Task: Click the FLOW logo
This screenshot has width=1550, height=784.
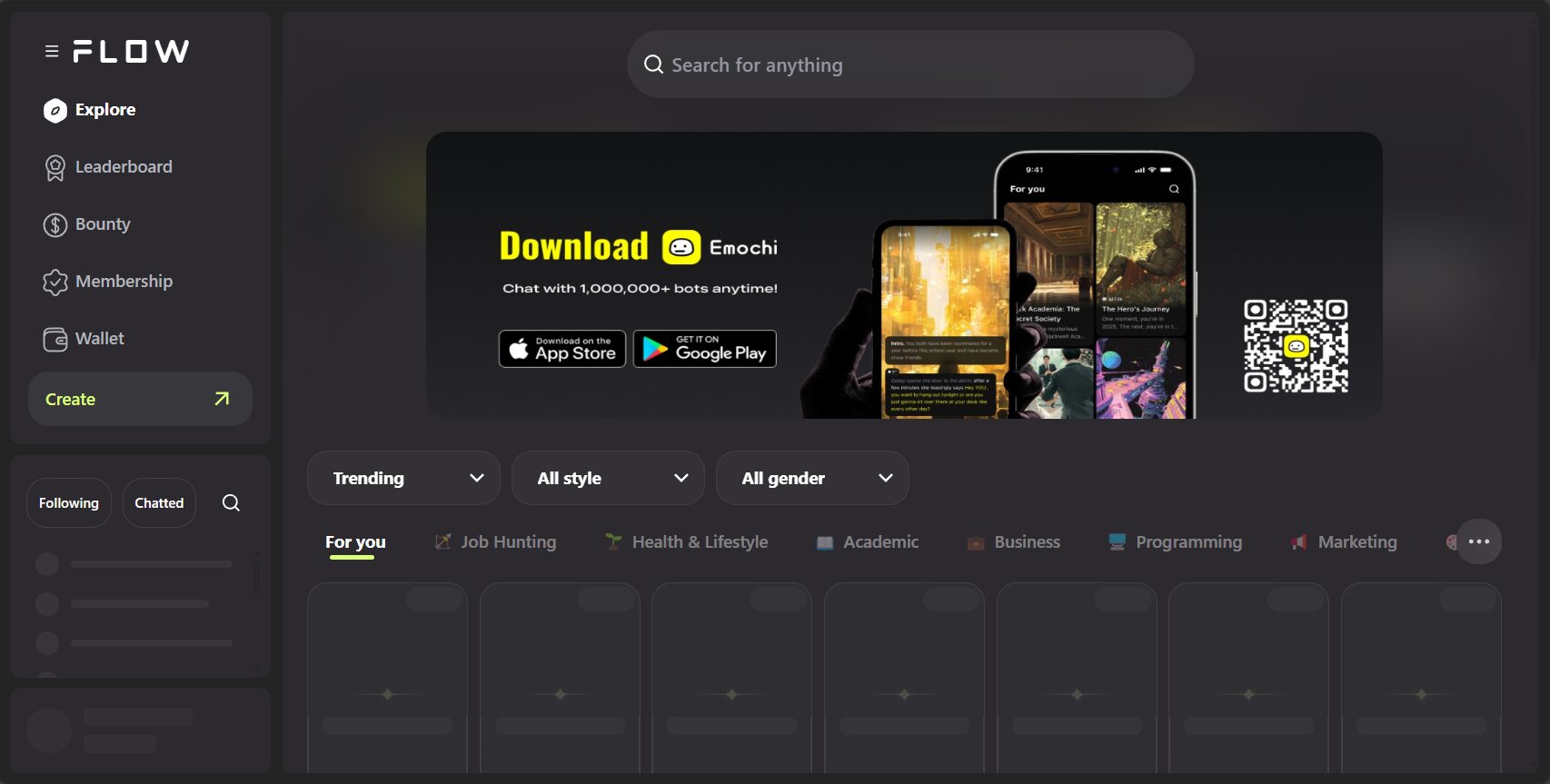Action: [x=131, y=52]
